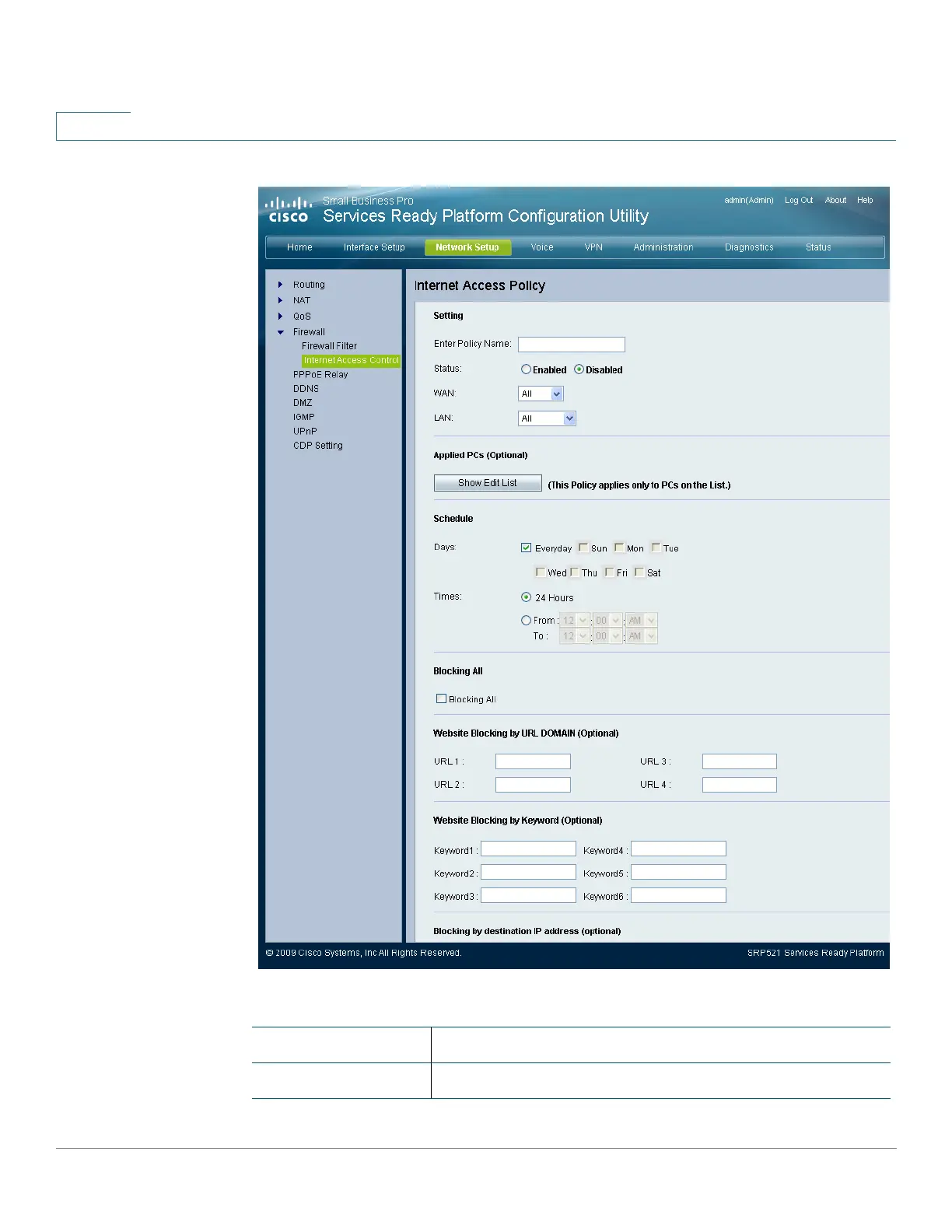The width and height of the screenshot is (952, 1232).
Task: Click the Routing menu label
Action: [x=309, y=285]
